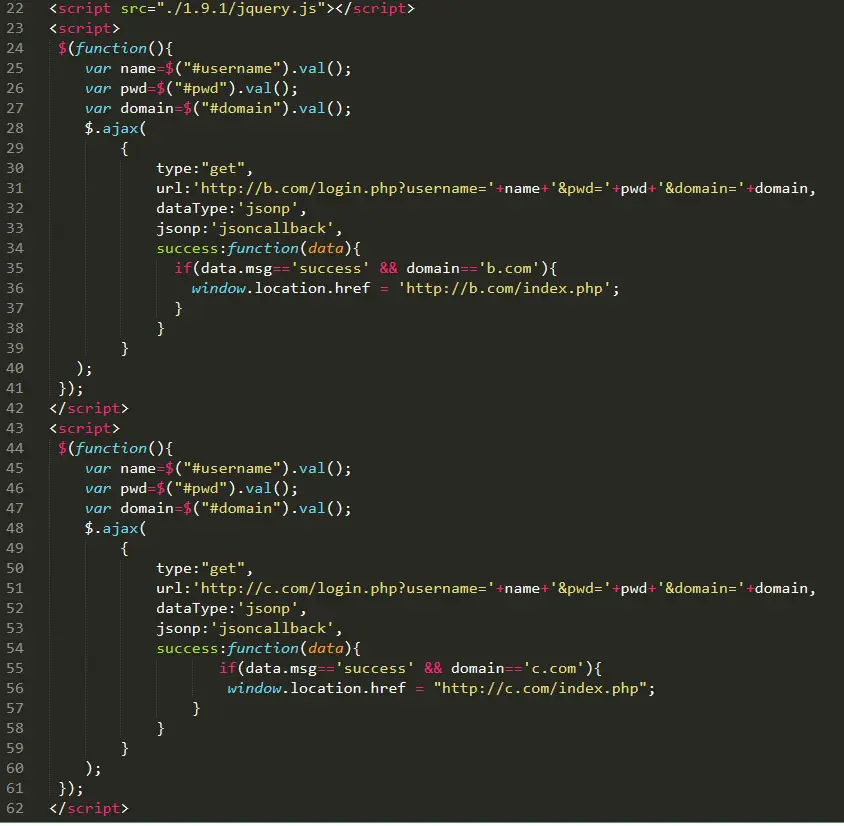Click the closing script tag on line 42
Viewport: 844px width, 826px height.
point(89,409)
